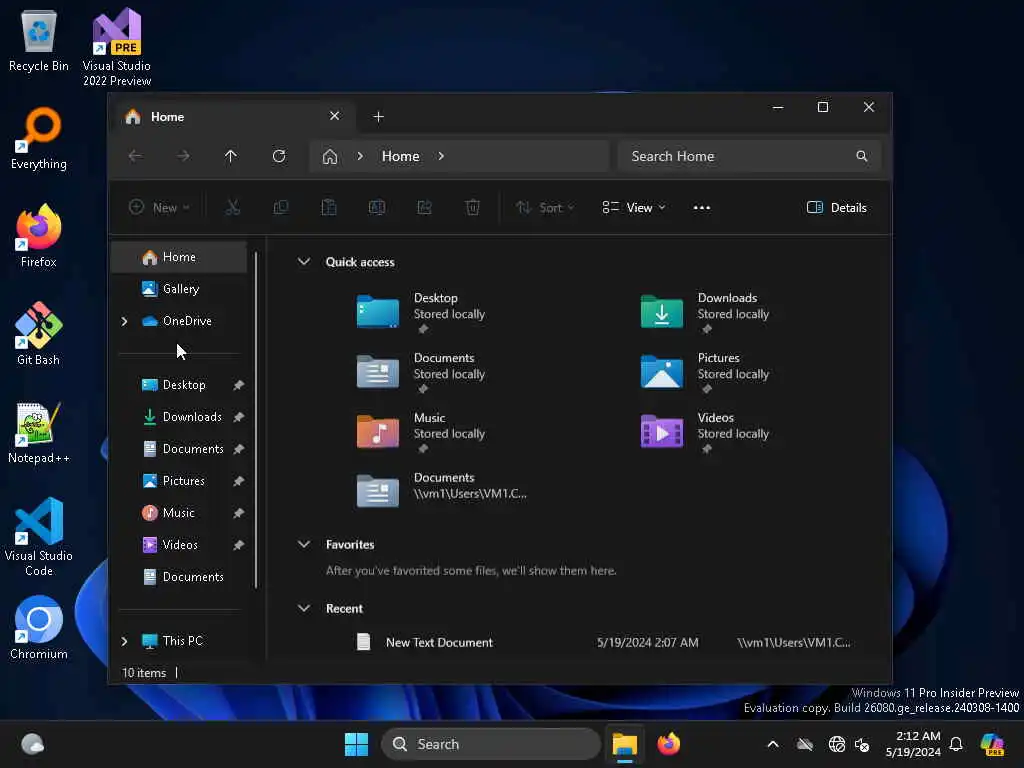
Task: Click the Share icon in toolbar
Action: click(424, 208)
